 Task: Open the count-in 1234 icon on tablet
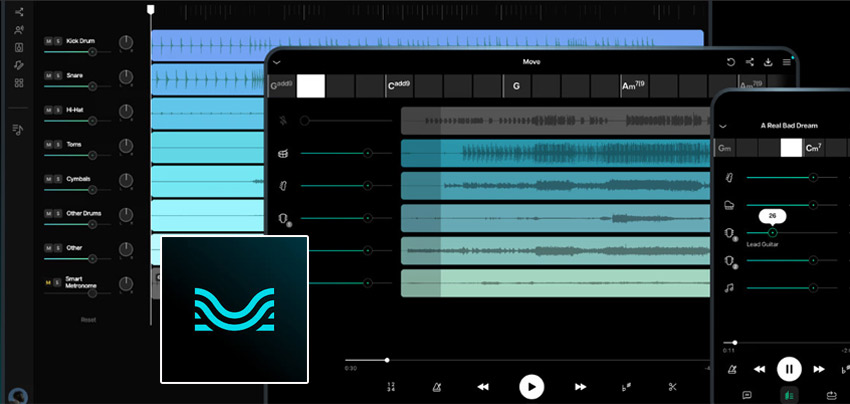[391, 387]
